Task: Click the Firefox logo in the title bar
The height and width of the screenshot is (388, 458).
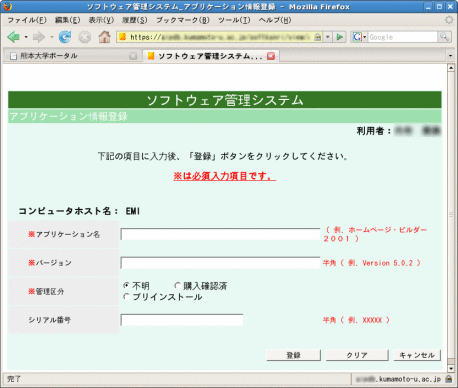Action: click(x=7, y=6)
